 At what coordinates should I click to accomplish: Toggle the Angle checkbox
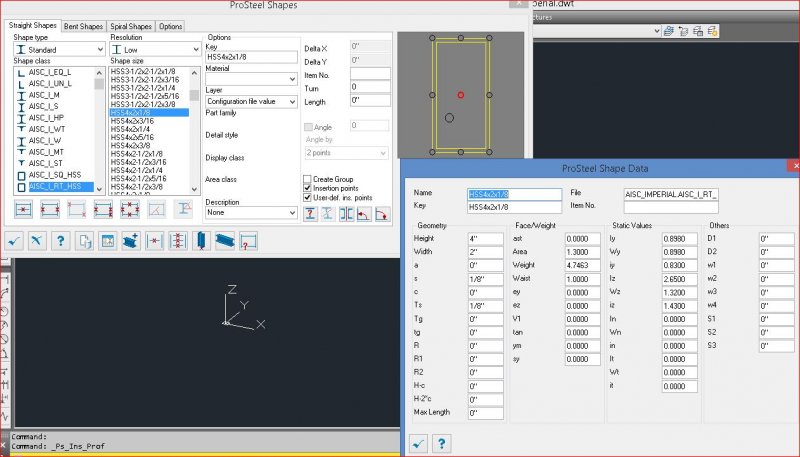(308, 127)
